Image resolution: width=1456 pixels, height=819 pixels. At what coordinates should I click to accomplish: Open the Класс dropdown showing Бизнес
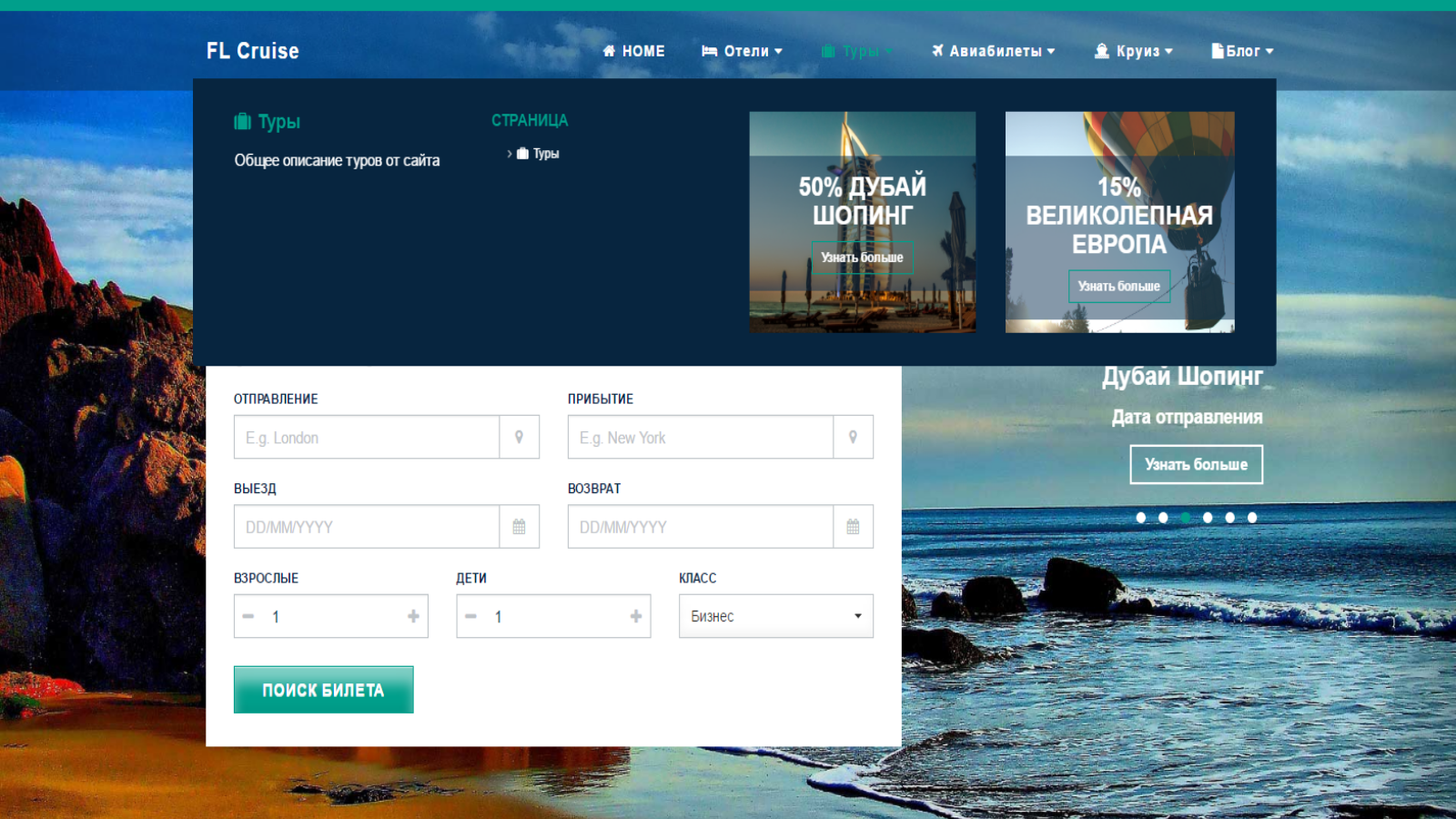pyautogui.click(x=776, y=616)
